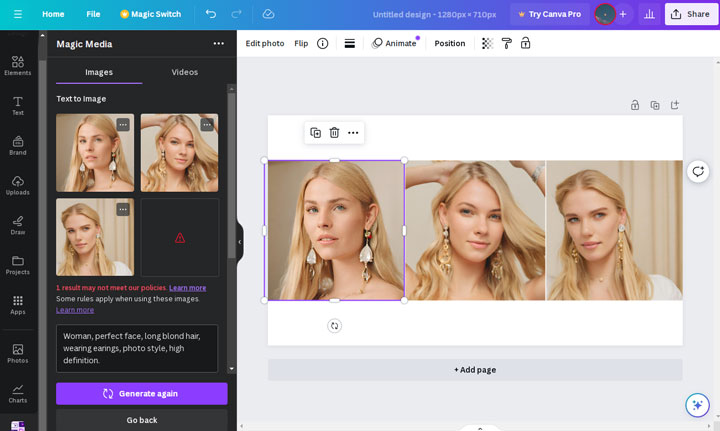
Task: Select middle canvas image of woman
Action: click(475, 230)
